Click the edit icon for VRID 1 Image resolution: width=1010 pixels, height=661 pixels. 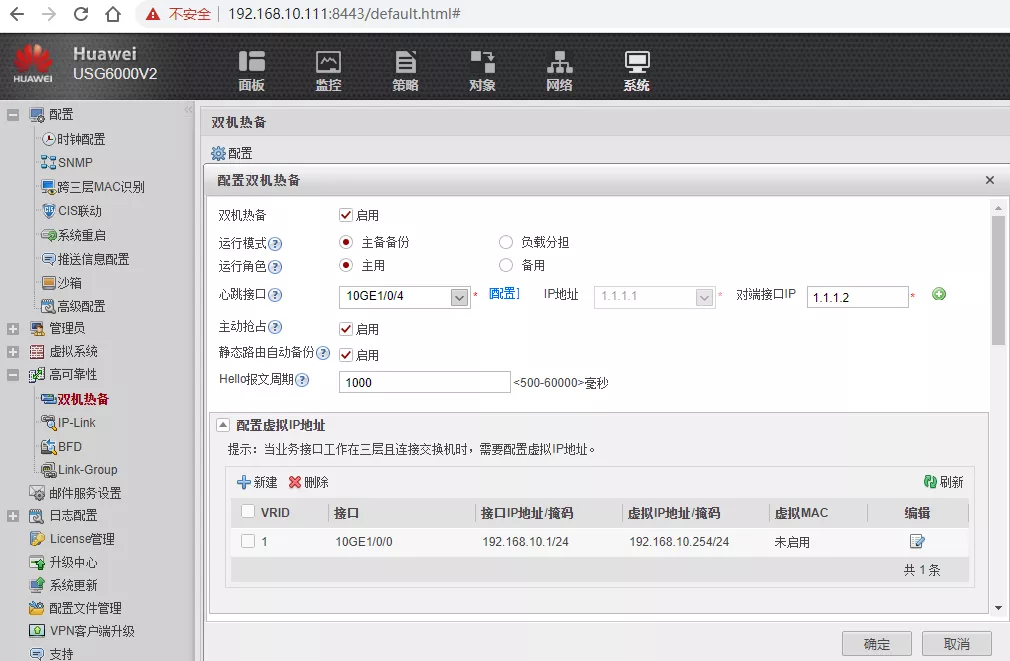[916, 542]
